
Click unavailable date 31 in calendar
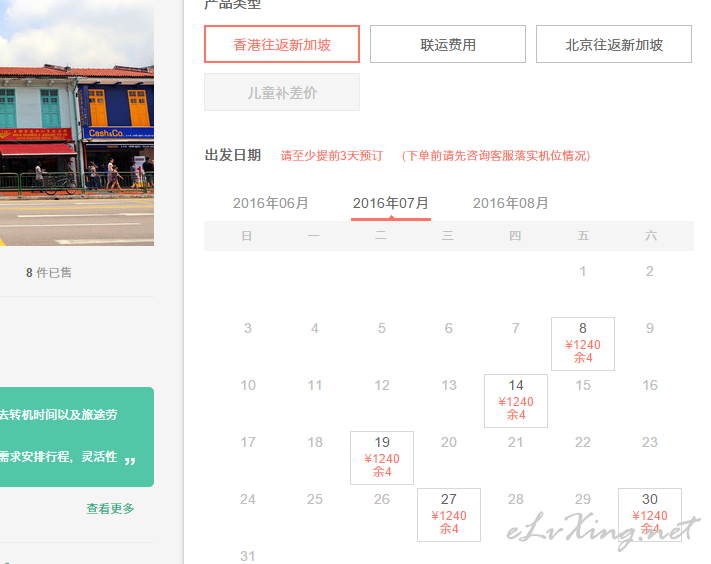(x=248, y=556)
